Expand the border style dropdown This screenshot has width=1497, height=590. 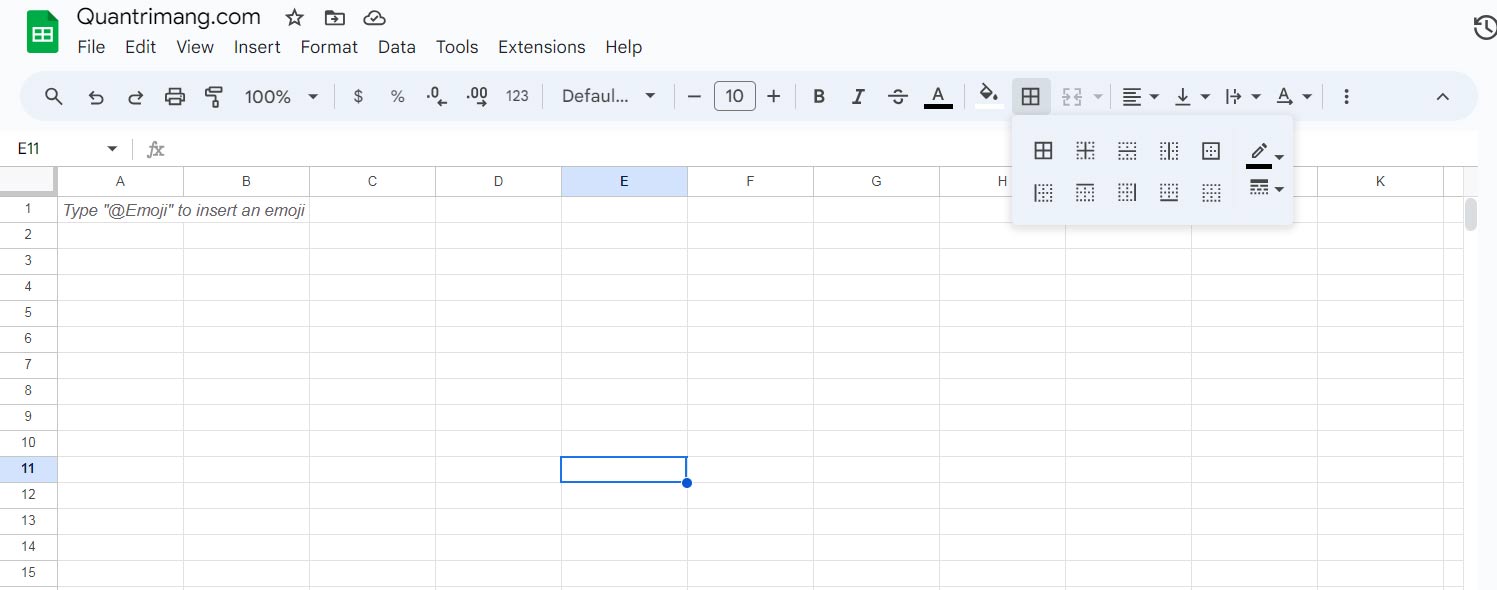(x=1266, y=190)
